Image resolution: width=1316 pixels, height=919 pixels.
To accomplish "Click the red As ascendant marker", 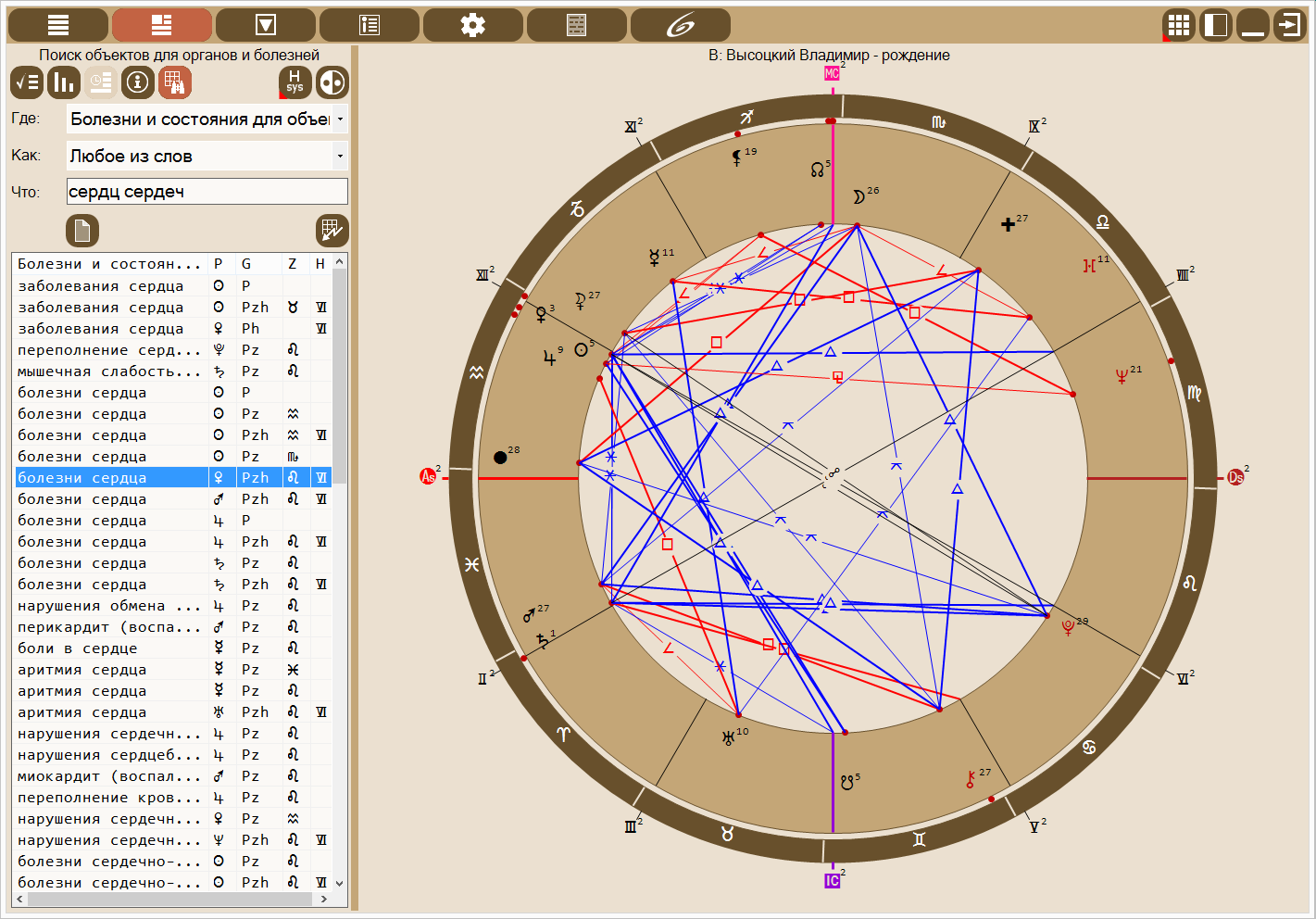I will 428,476.
